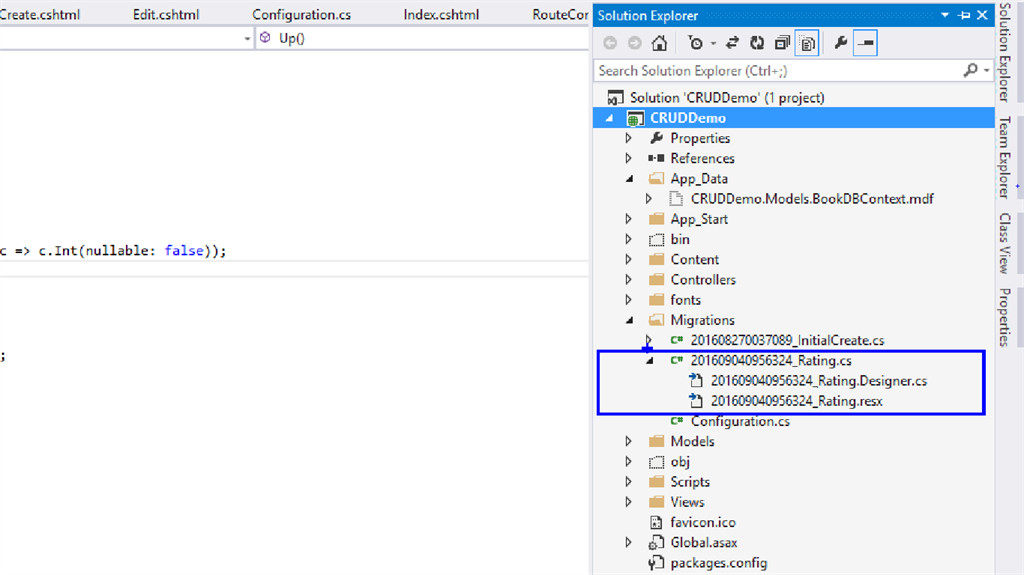
Task: Expand the Scripts folder
Action: (628, 482)
